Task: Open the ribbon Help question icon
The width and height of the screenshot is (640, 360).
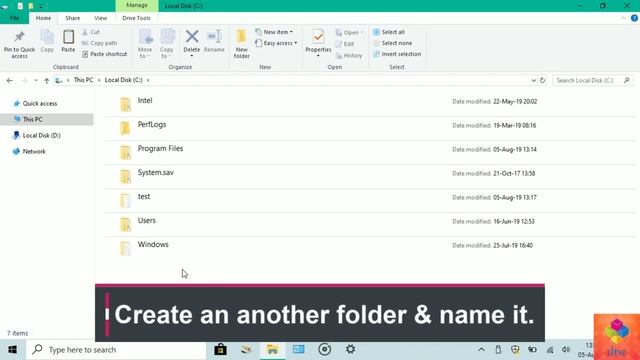Action: coord(634,18)
